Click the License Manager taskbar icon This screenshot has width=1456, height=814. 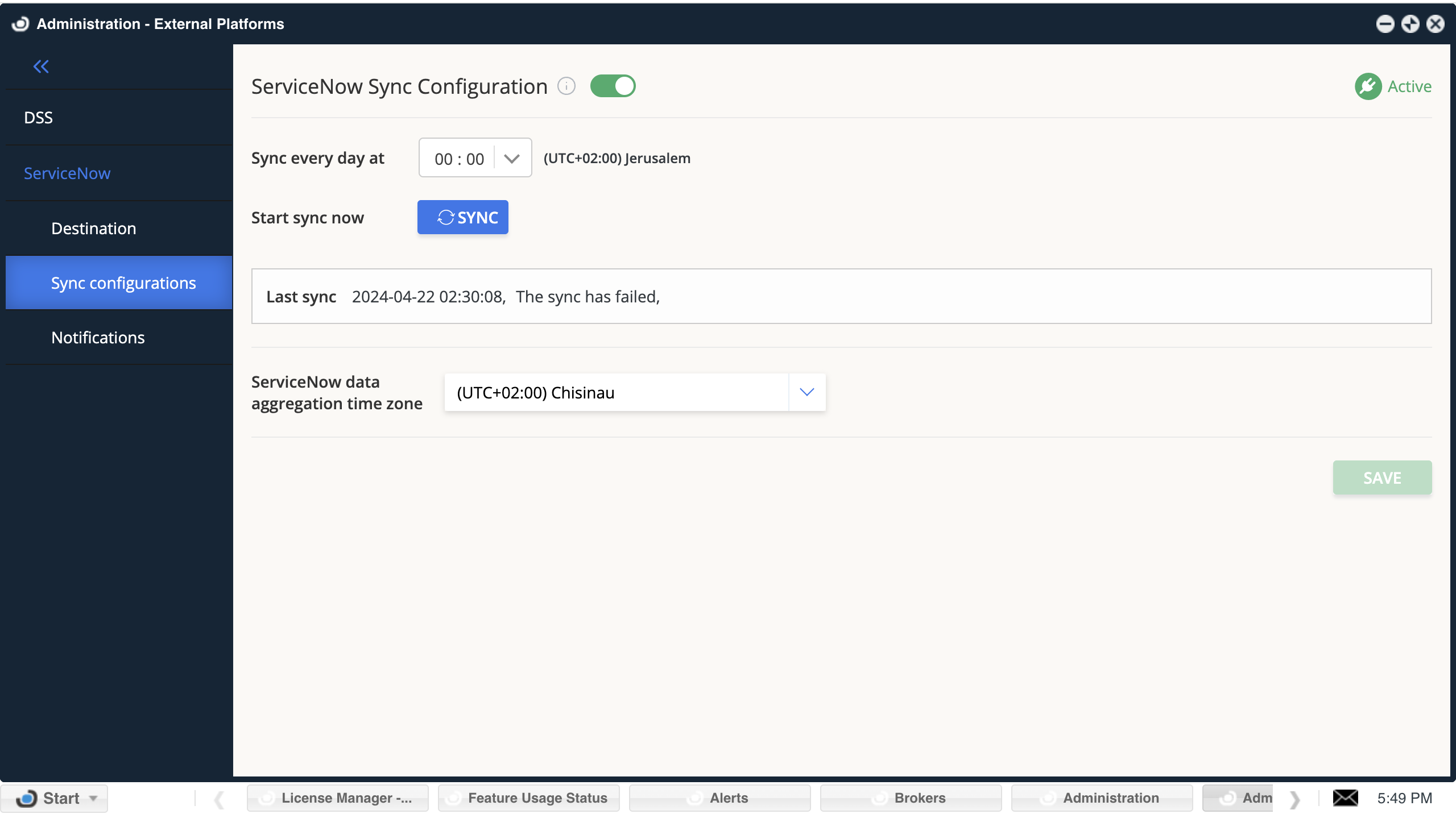pos(337,798)
